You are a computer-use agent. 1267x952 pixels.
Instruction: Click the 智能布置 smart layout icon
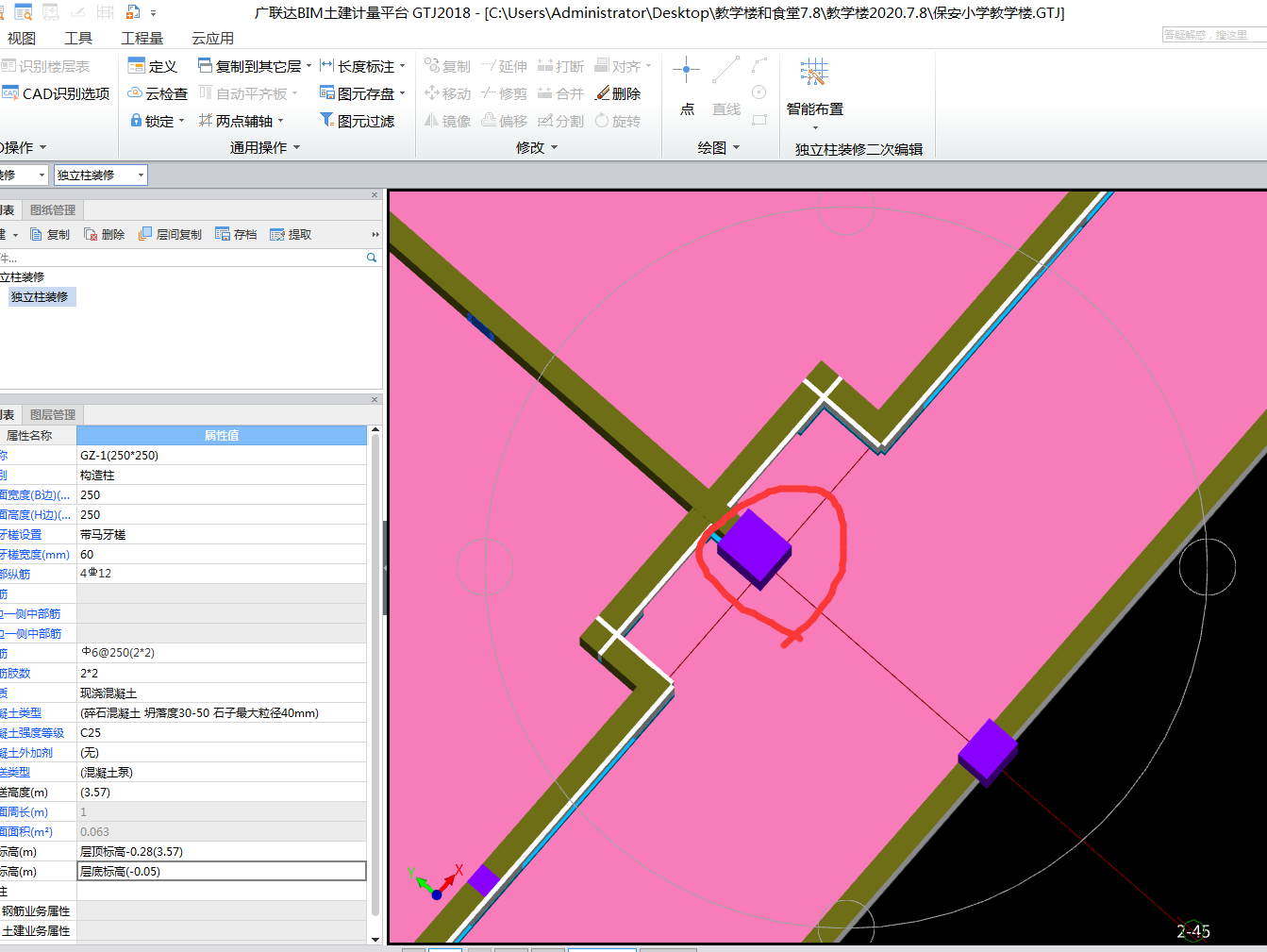pyautogui.click(x=814, y=72)
